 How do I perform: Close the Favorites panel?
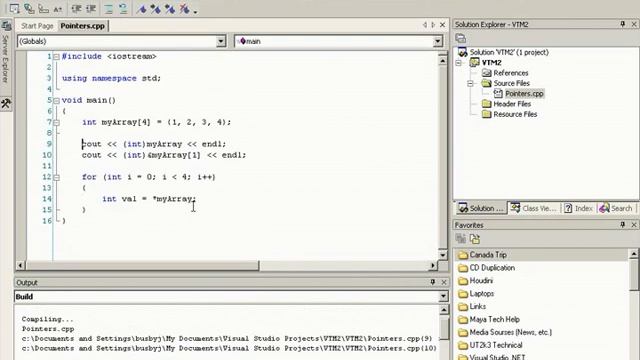click(634, 225)
